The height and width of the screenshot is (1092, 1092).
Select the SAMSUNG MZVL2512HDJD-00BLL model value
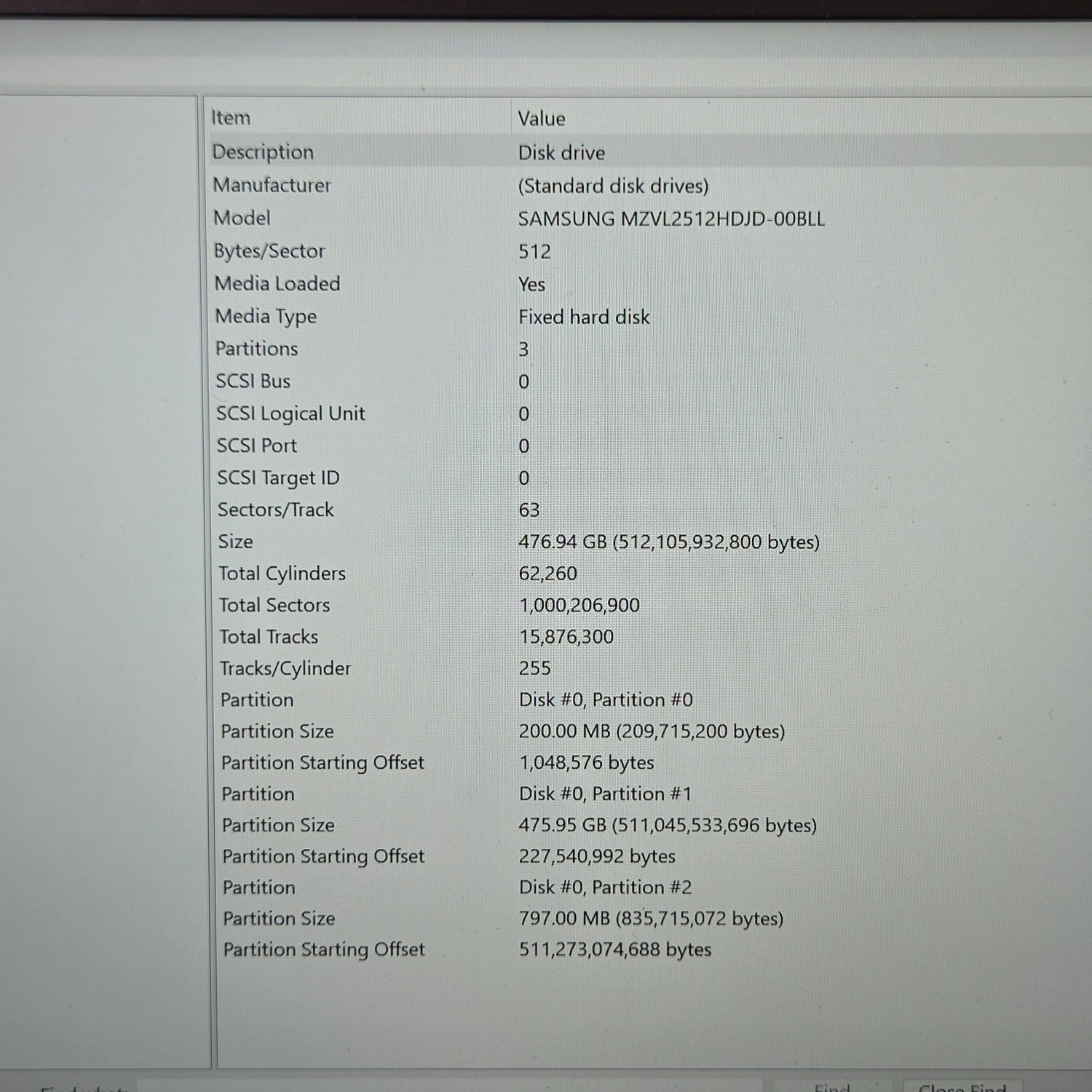[x=671, y=218]
